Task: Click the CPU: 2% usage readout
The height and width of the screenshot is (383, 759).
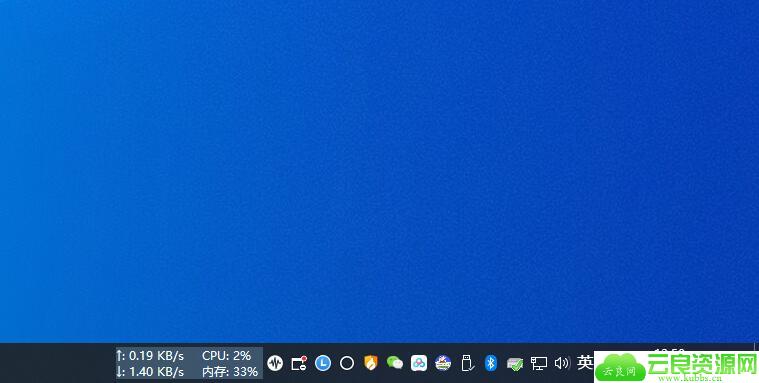Action: 227,356
